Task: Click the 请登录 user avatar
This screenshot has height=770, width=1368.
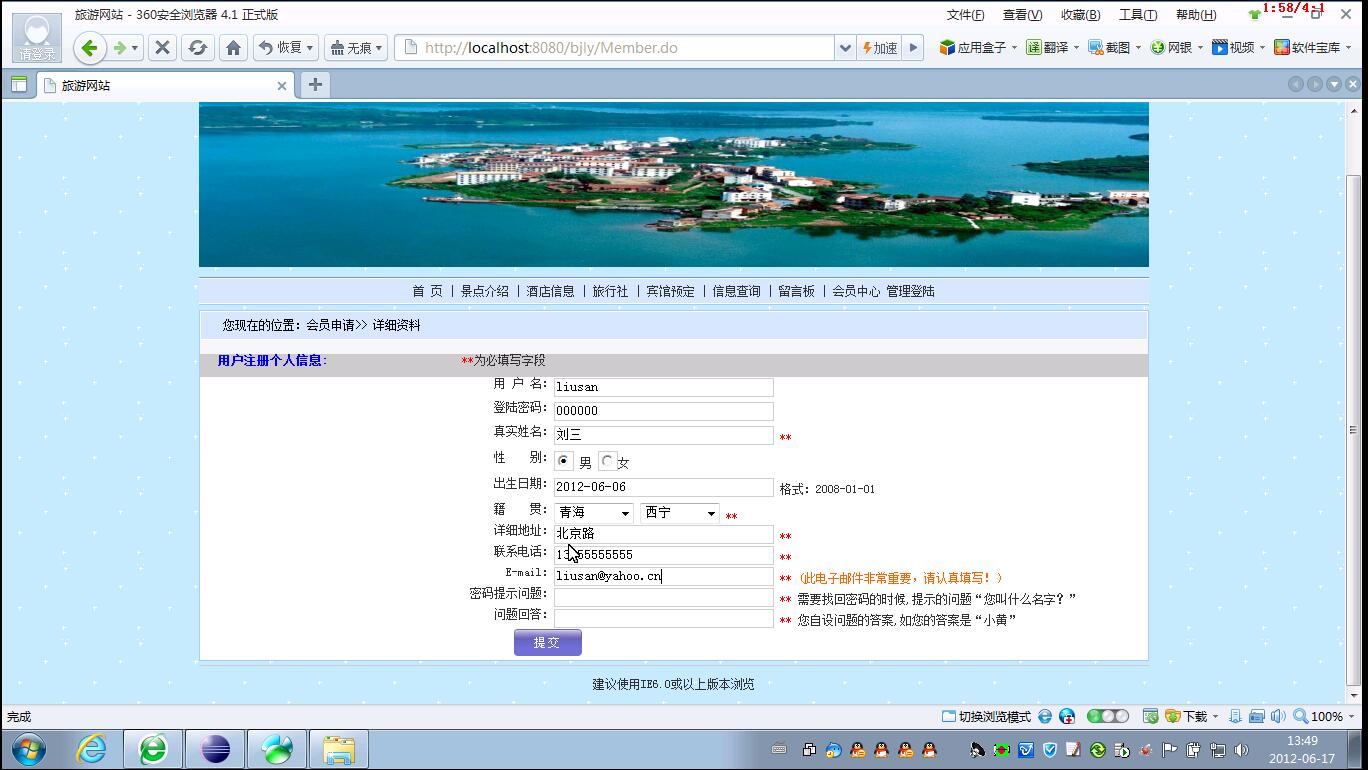Action: click(x=36, y=37)
